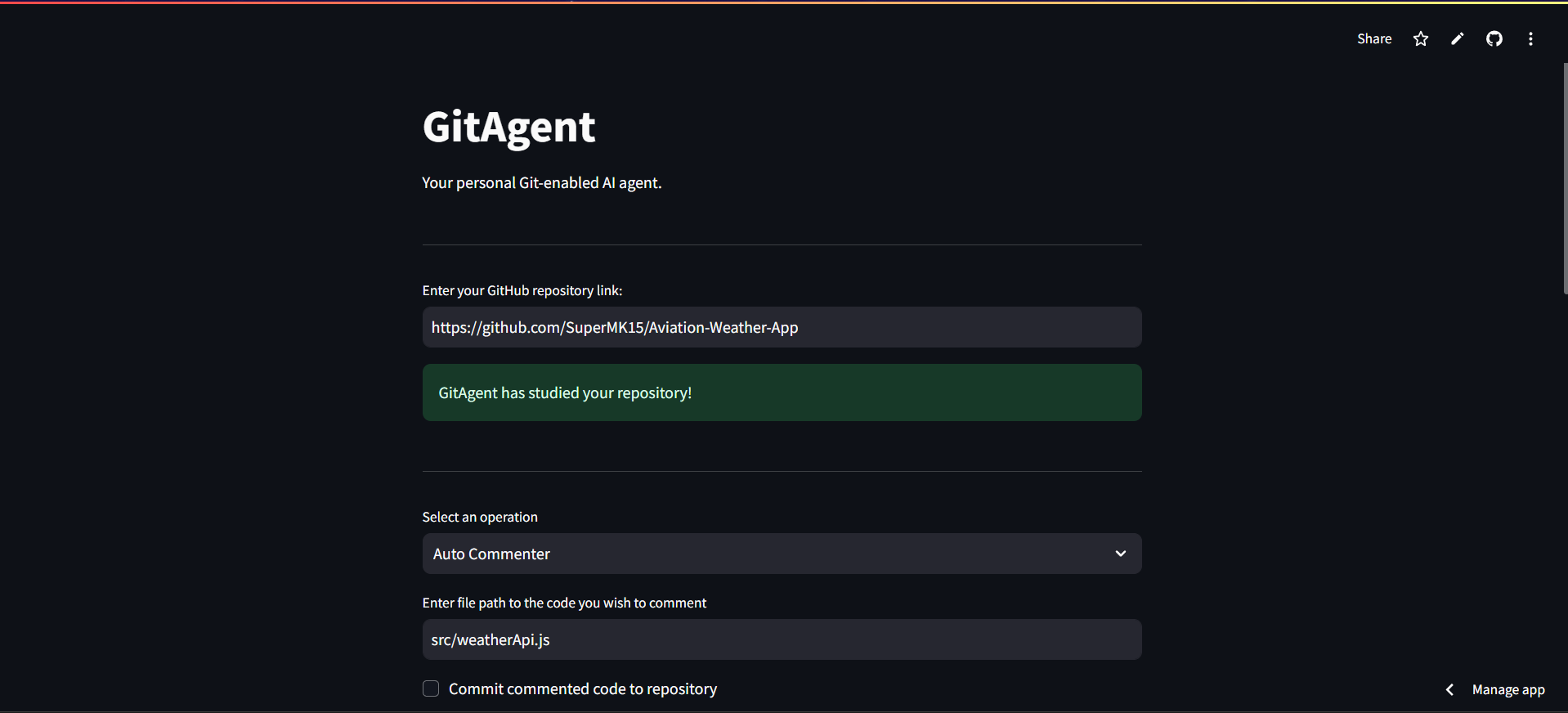Image resolution: width=1568 pixels, height=713 pixels.
Task: Click the GitAgent title heading
Action: coord(508,127)
